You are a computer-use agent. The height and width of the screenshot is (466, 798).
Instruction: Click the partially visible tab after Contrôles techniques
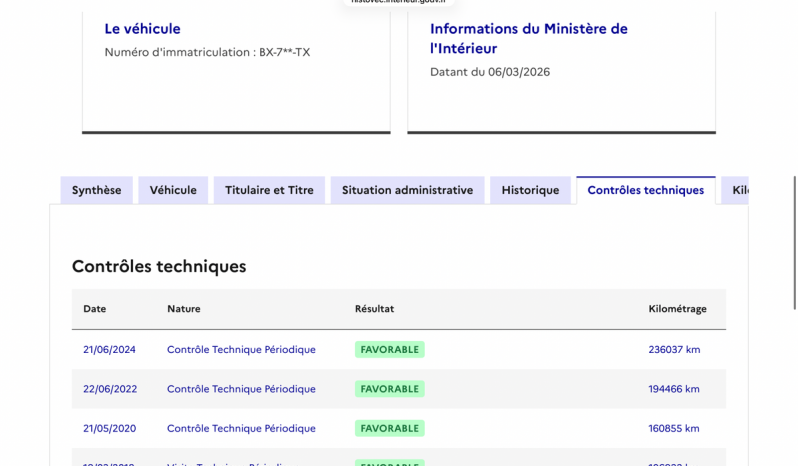[x=736, y=190]
